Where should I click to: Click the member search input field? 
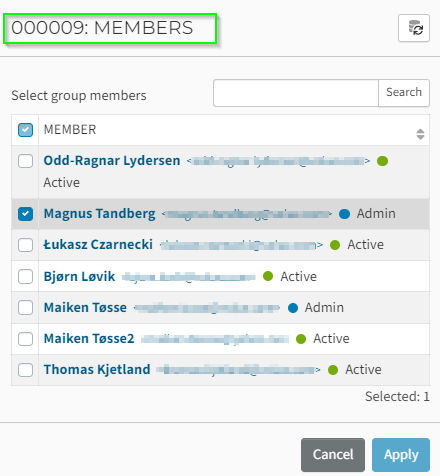pyautogui.click(x=296, y=93)
